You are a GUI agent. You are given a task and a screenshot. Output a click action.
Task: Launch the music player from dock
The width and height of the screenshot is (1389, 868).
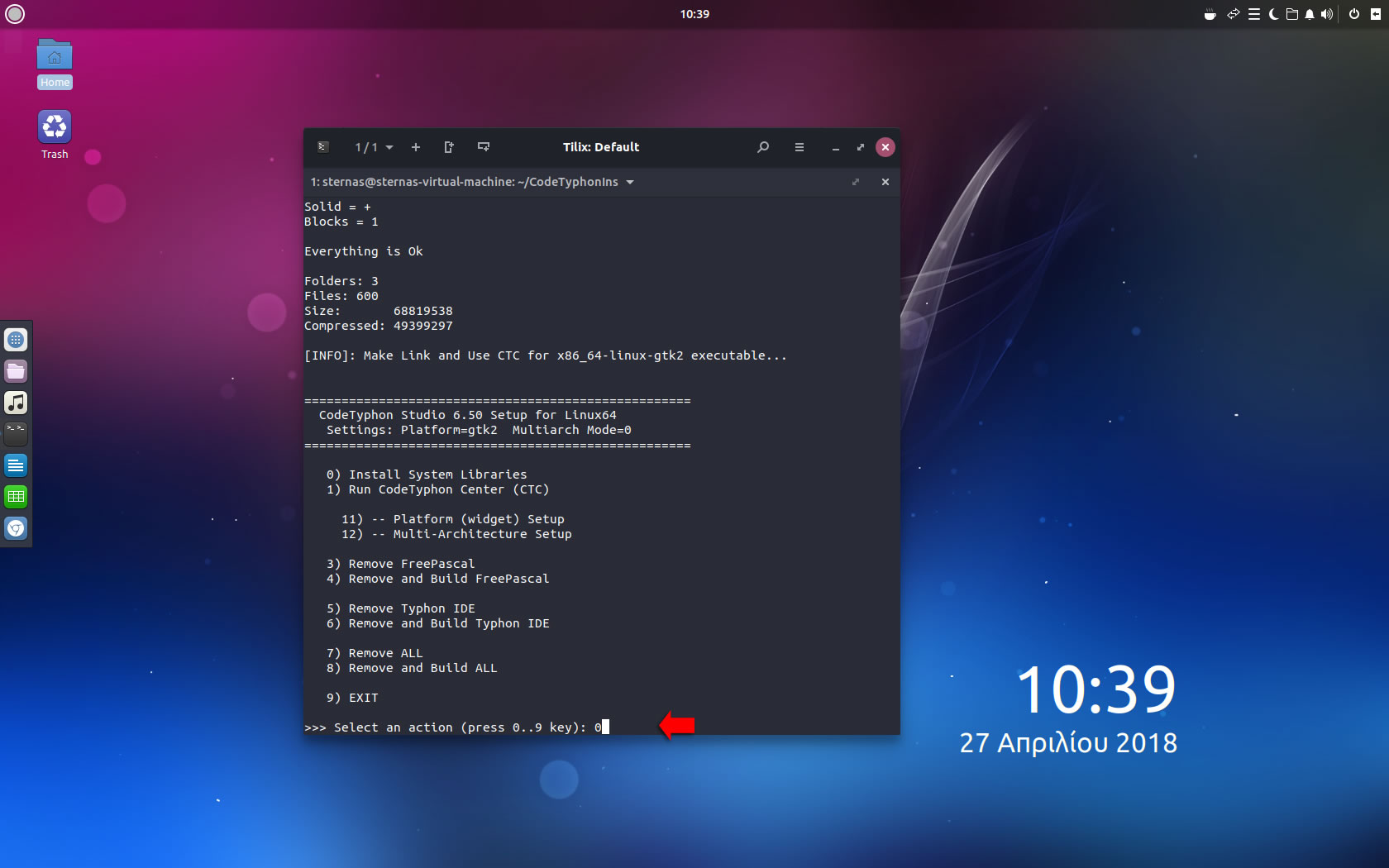point(16,403)
